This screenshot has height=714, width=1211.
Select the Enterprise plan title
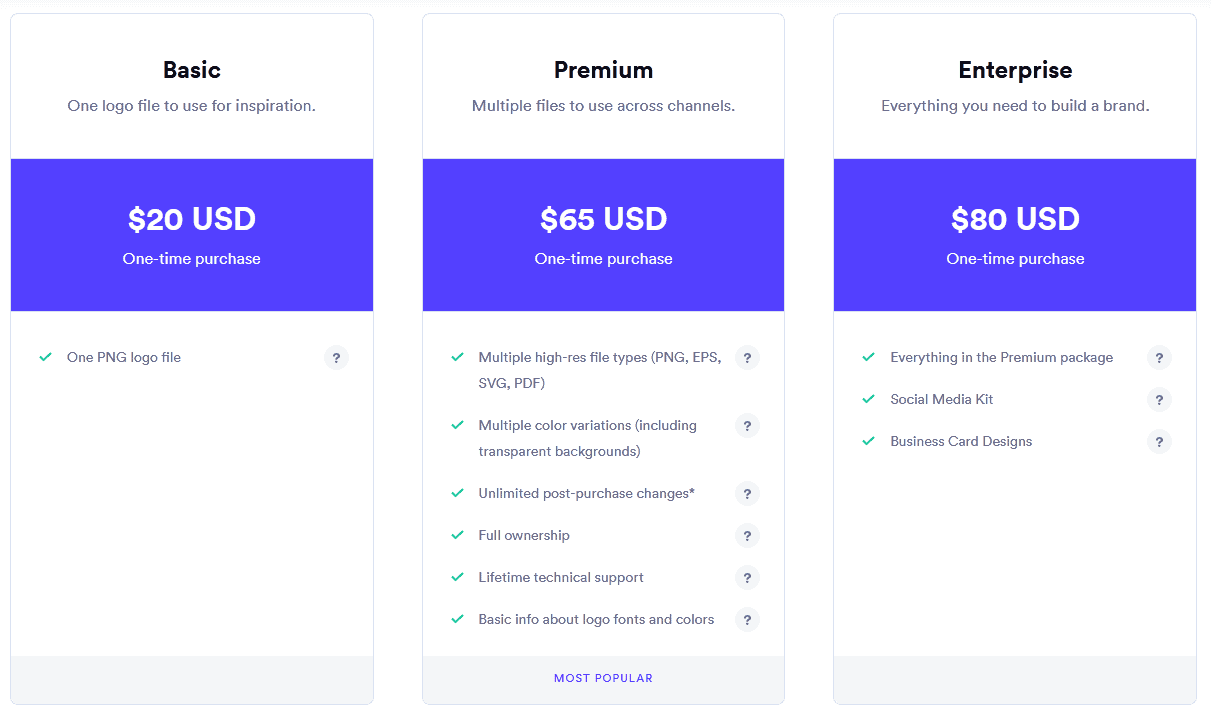click(1015, 70)
